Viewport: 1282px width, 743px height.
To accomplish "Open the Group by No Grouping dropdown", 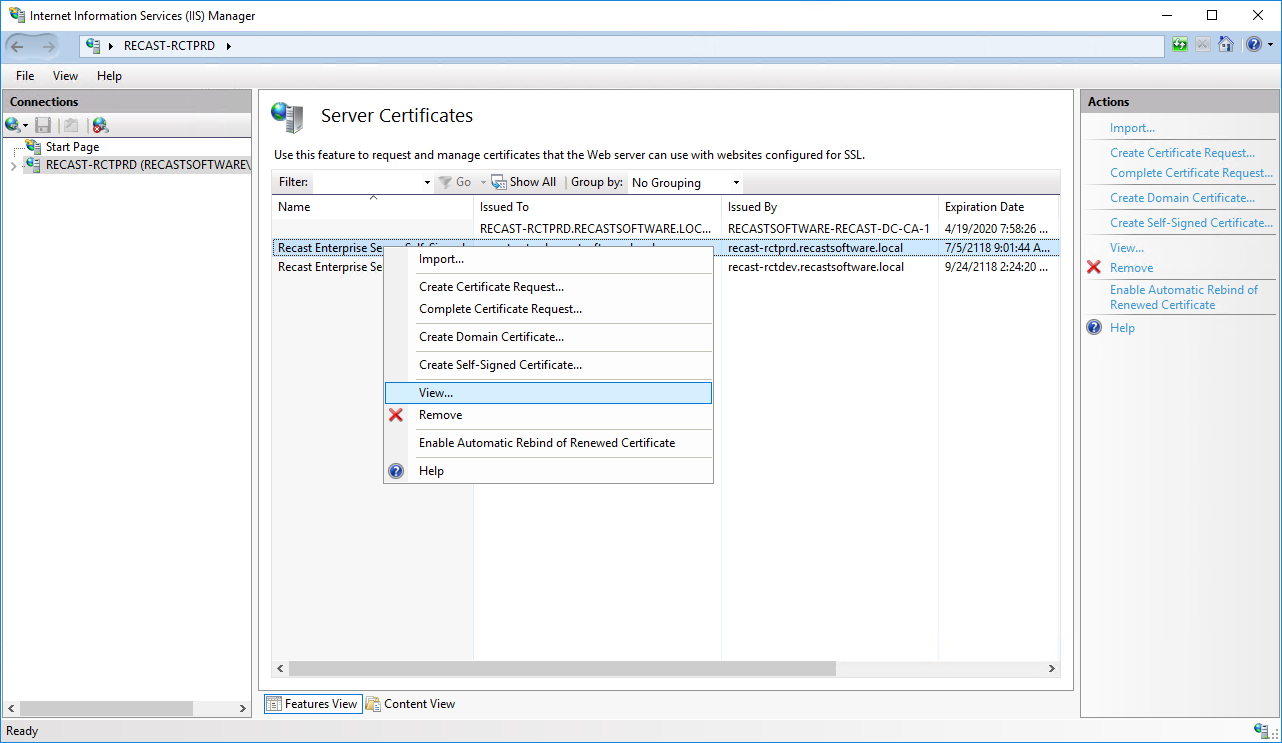I will (686, 183).
